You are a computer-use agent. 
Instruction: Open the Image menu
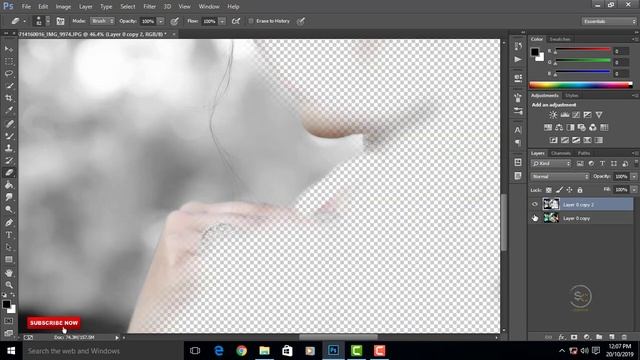[63, 7]
